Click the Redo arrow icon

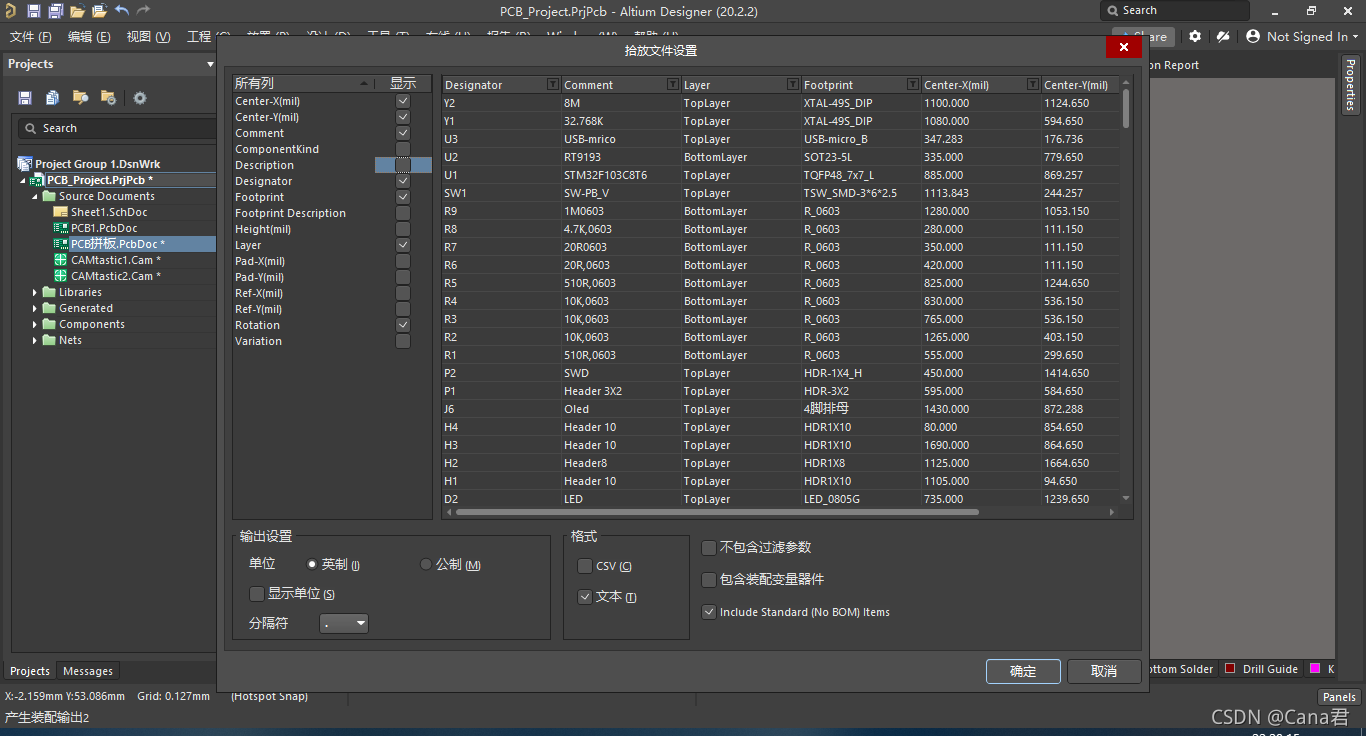coord(143,11)
